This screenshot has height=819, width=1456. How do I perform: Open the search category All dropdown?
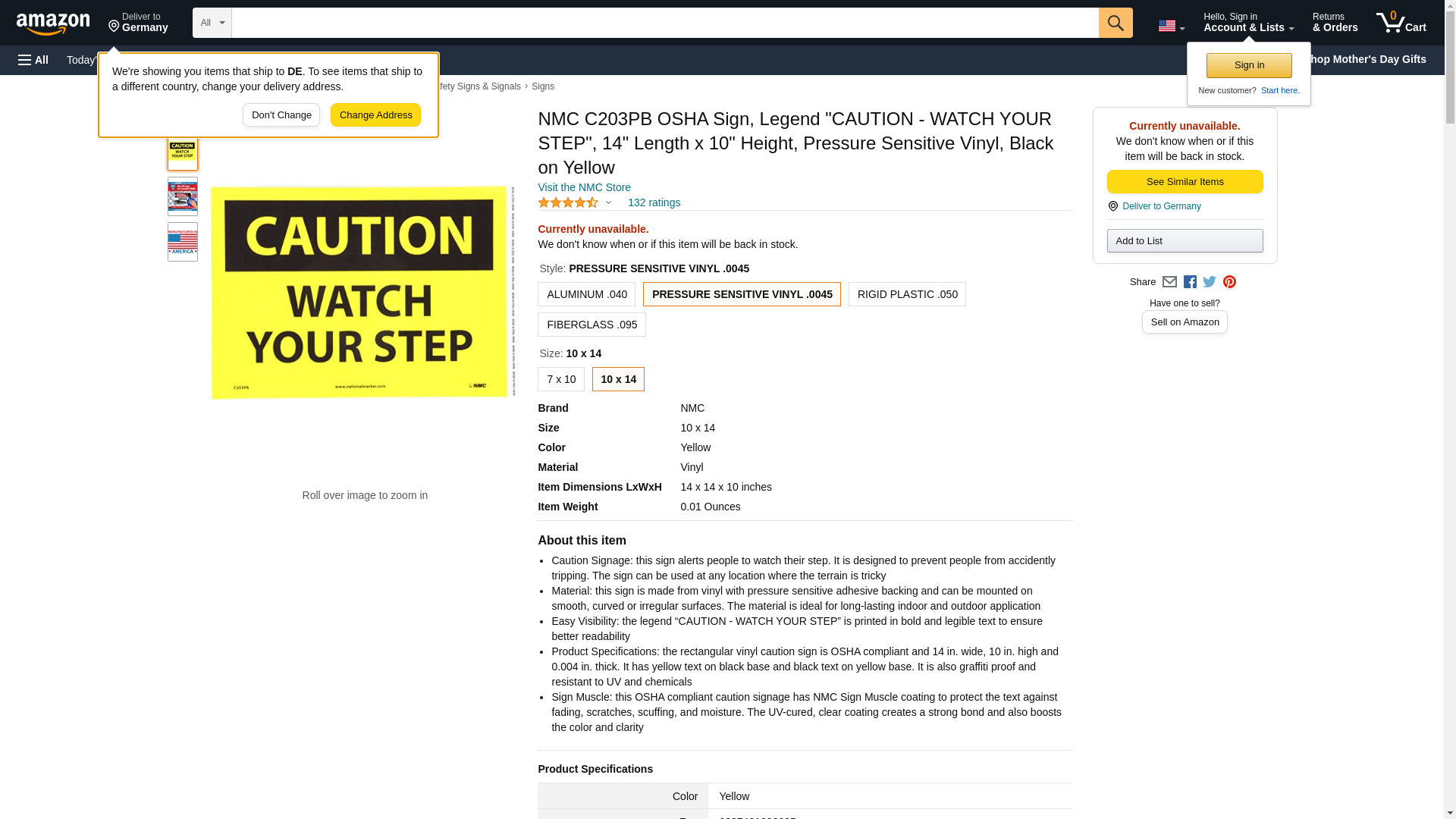[212, 23]
